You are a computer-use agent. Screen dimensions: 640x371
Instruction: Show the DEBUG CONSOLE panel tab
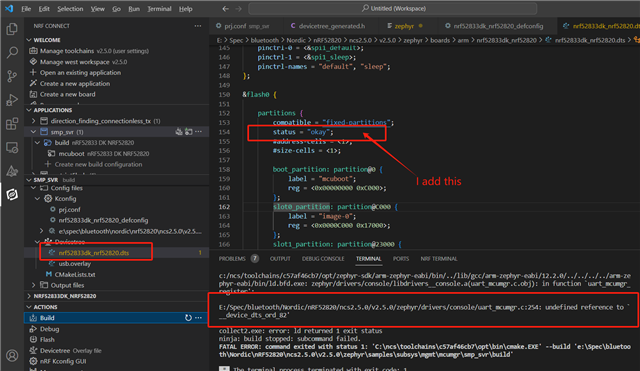pyautogui.click(x=323, y=259)
